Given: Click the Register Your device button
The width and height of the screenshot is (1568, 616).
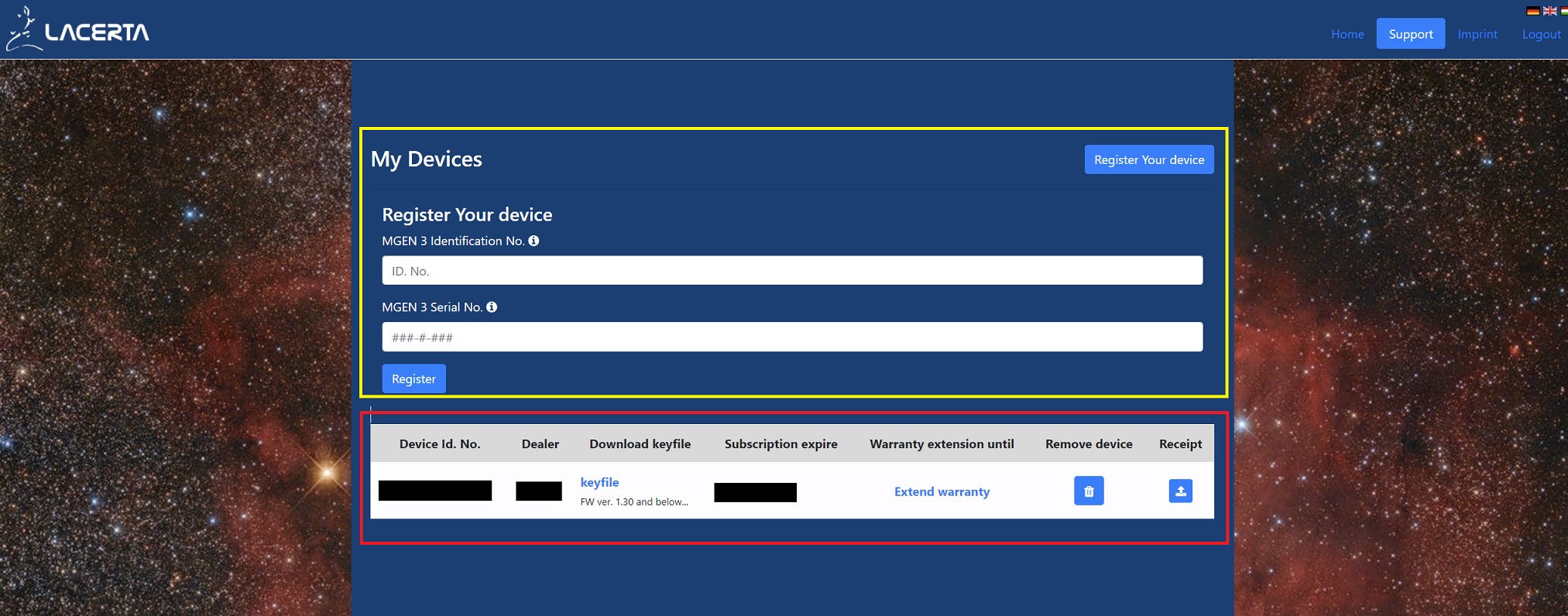Looking at the screenshot, I should (x=1149, y=159).
